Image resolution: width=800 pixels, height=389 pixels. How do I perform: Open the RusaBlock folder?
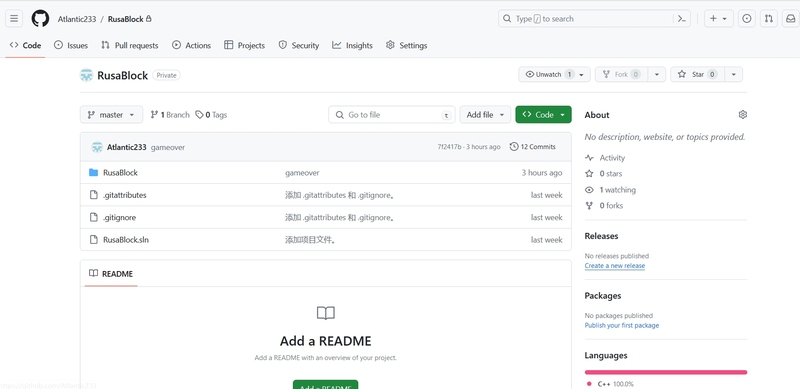click(120, 173)
